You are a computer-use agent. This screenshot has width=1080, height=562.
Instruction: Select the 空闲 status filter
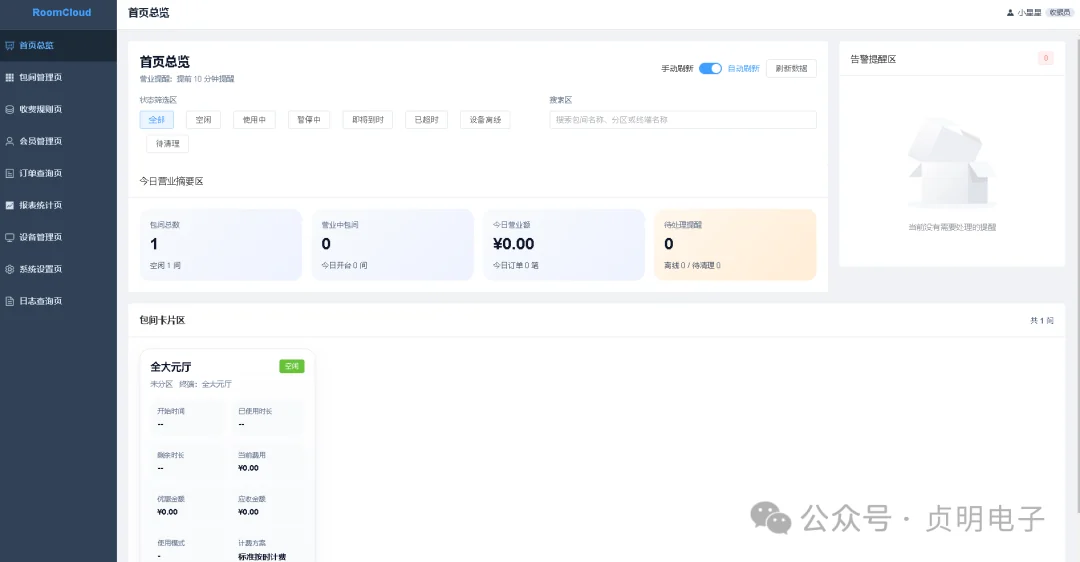pyautogui.click(x=203, y=120)
